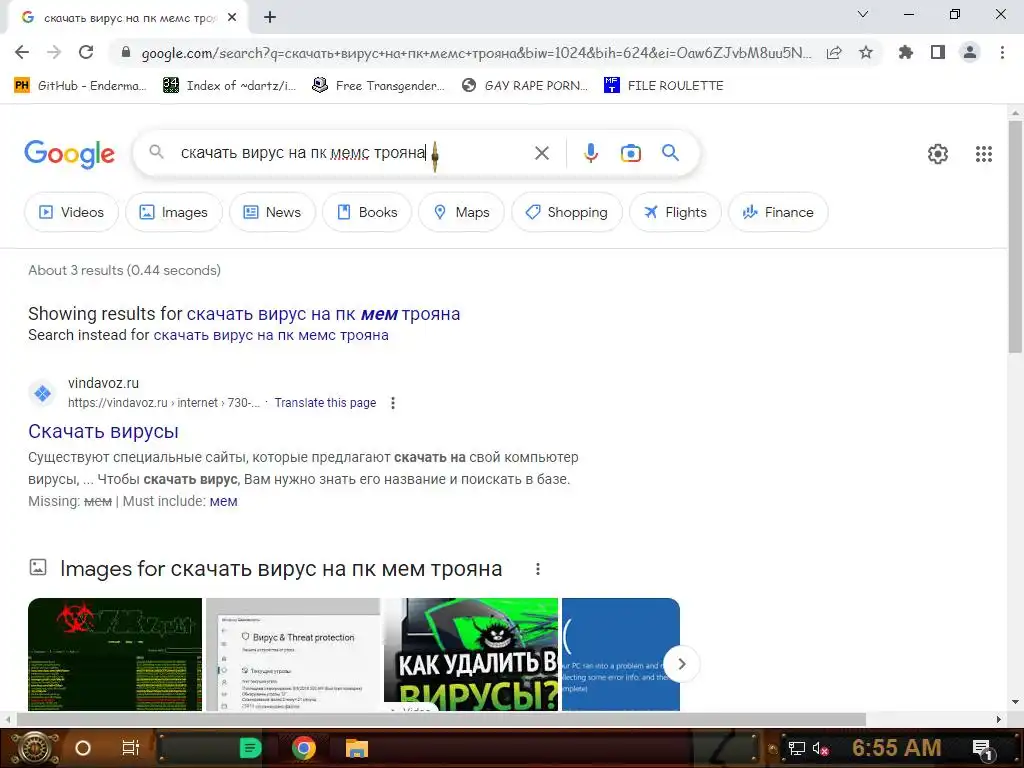Open Google quick settings gear

tap(938, 153)
